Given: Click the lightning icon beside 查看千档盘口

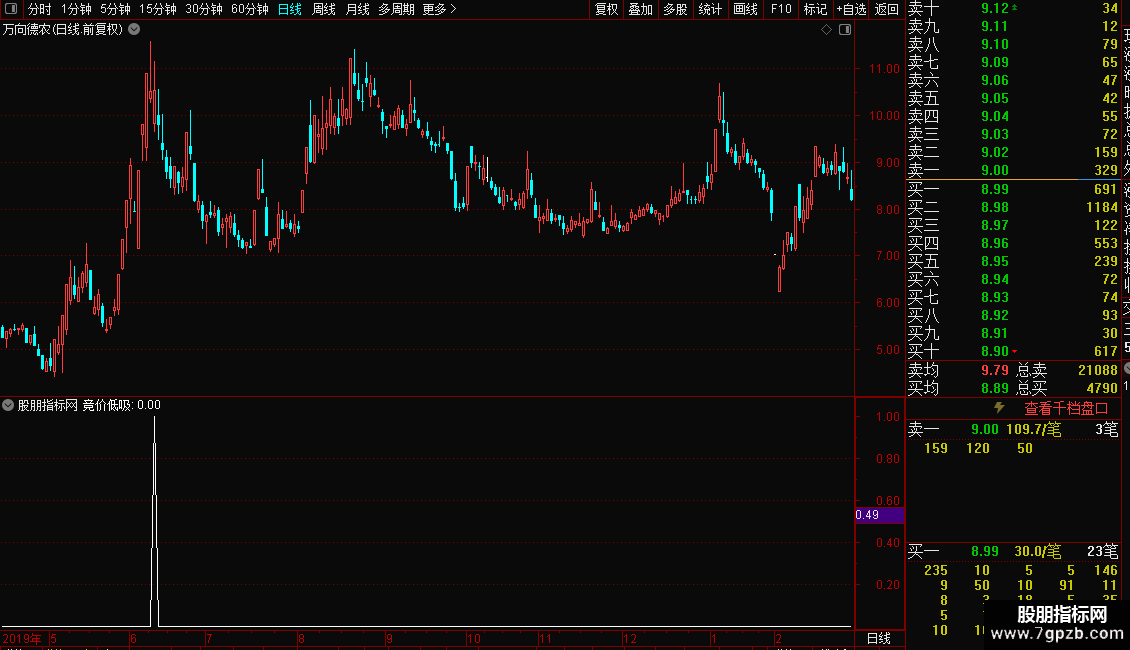Looking at the screenshot, I should tap(999, 408).
